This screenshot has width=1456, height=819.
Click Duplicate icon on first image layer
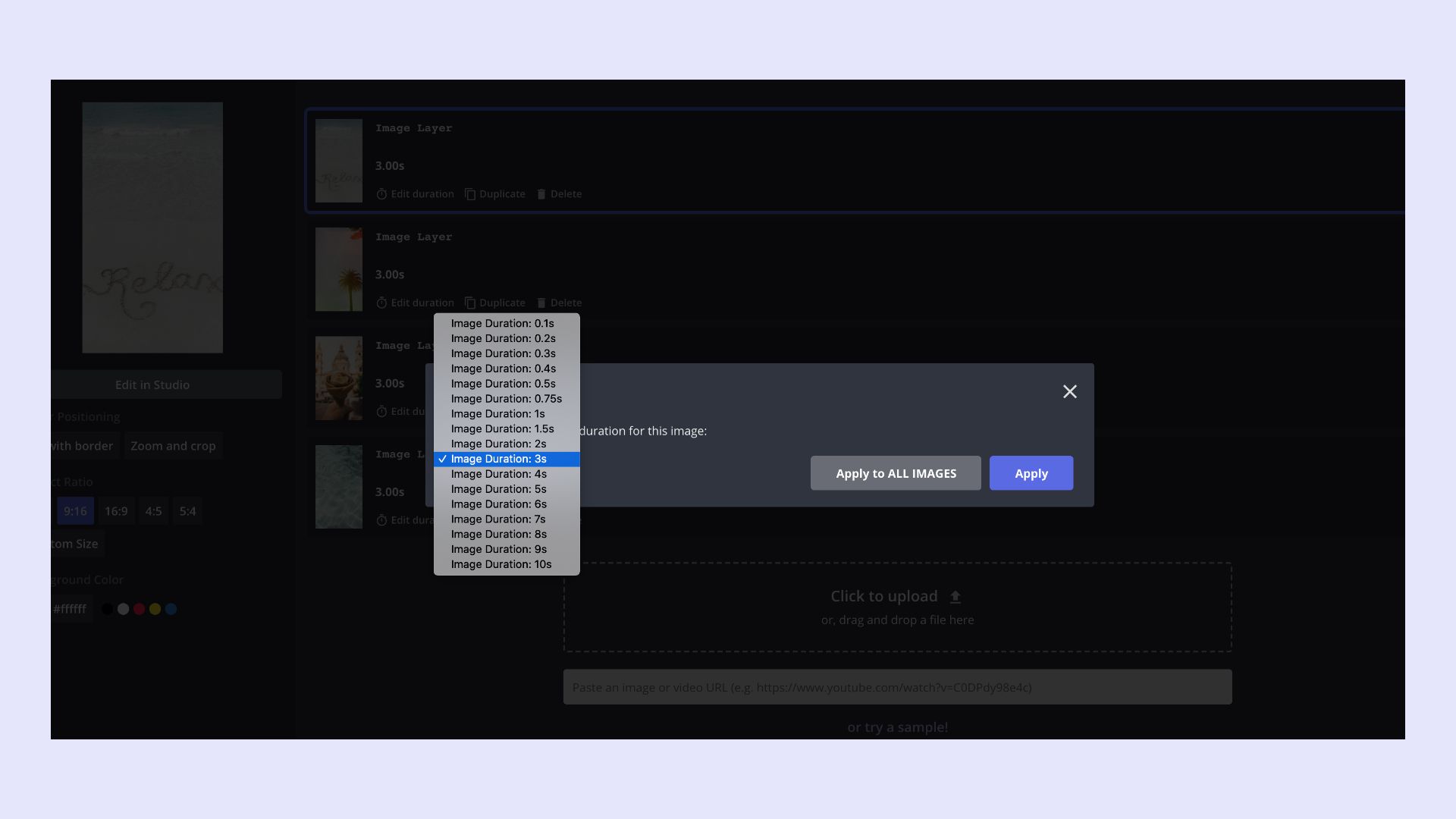coord(470,194)
